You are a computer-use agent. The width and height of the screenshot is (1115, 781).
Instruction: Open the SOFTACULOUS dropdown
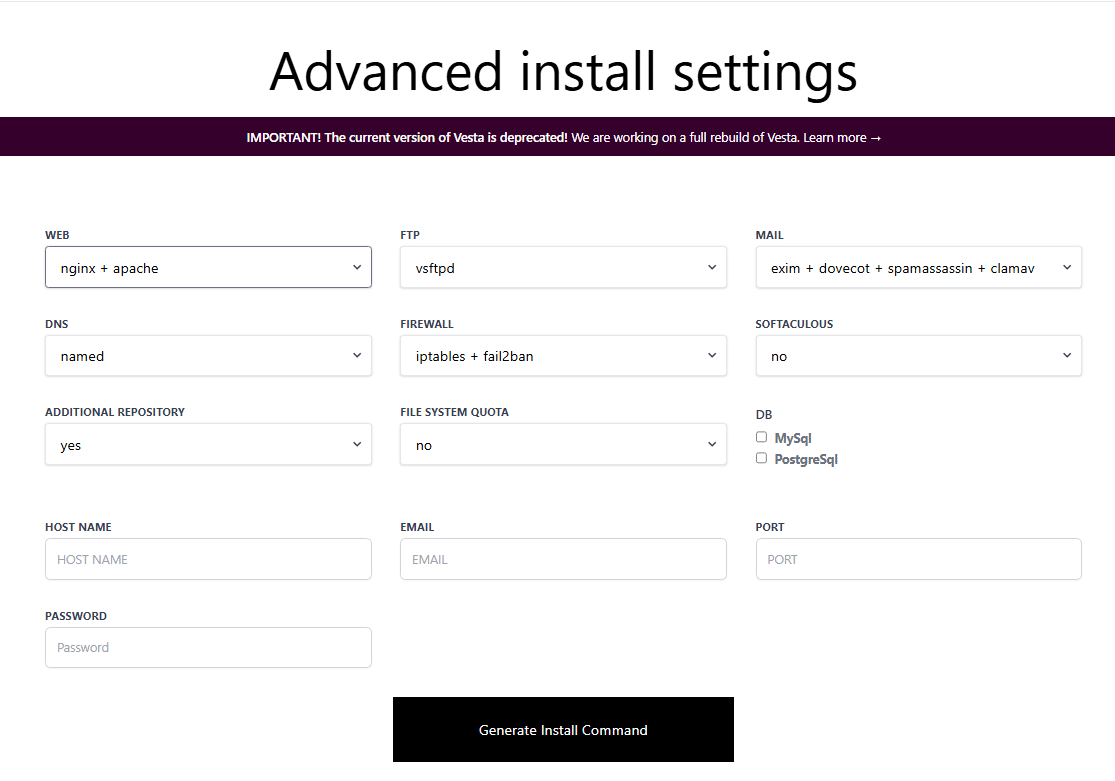tap(918, 356)
